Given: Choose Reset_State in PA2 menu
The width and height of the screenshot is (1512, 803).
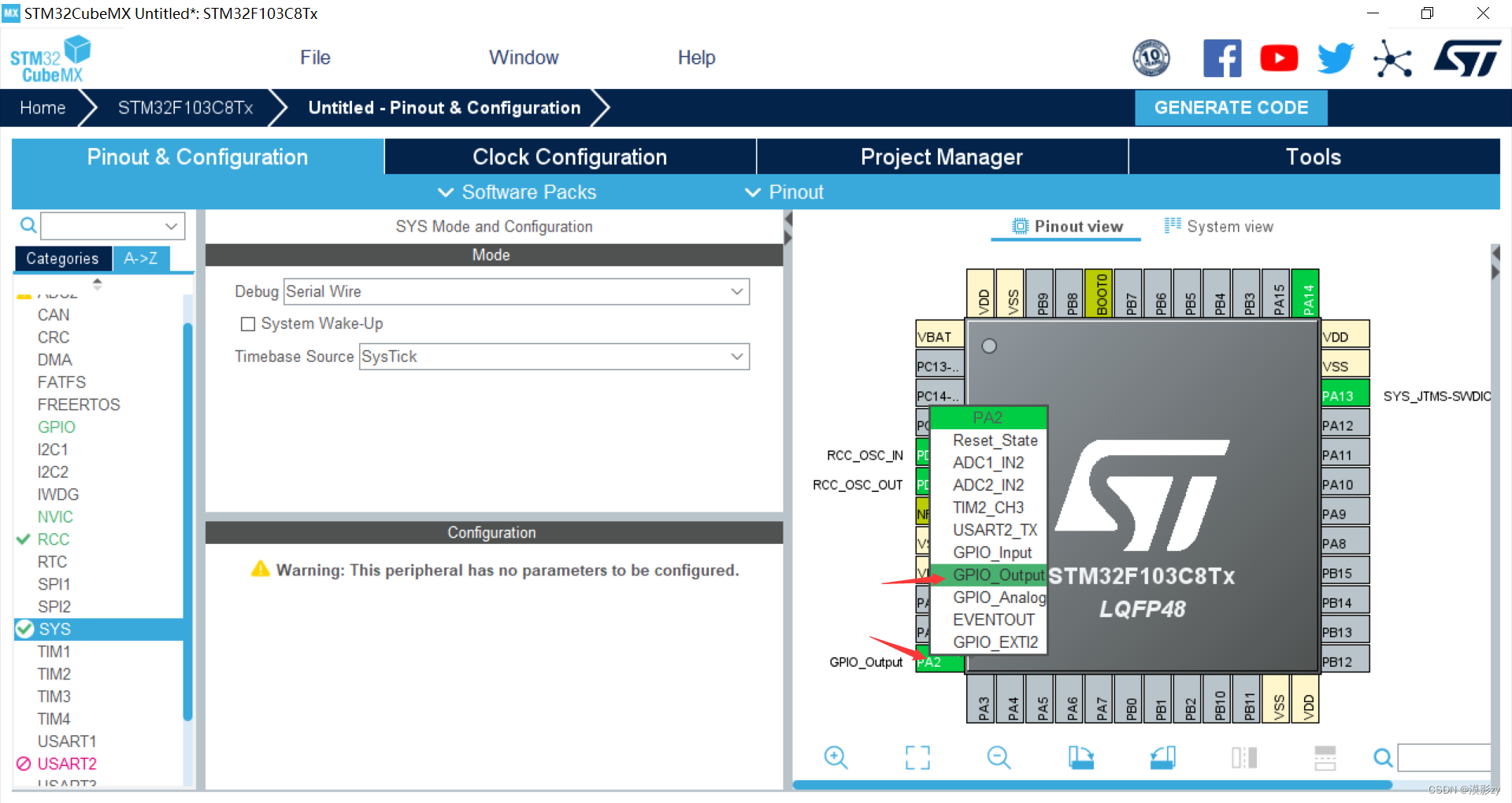Looking at the screenshot, I should [989, 440].
